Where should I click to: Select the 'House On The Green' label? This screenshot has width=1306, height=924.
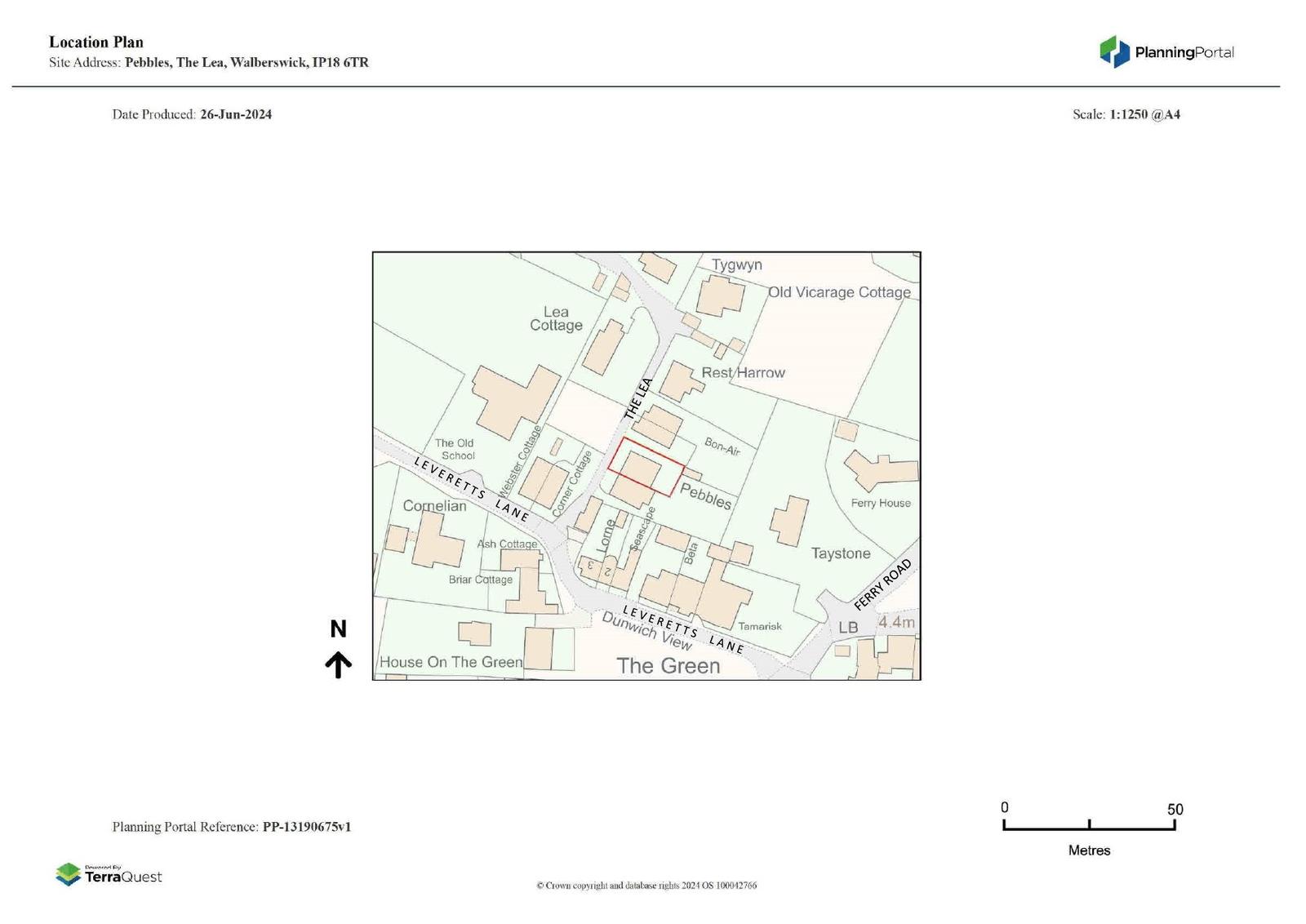click(x=451, y=662)
